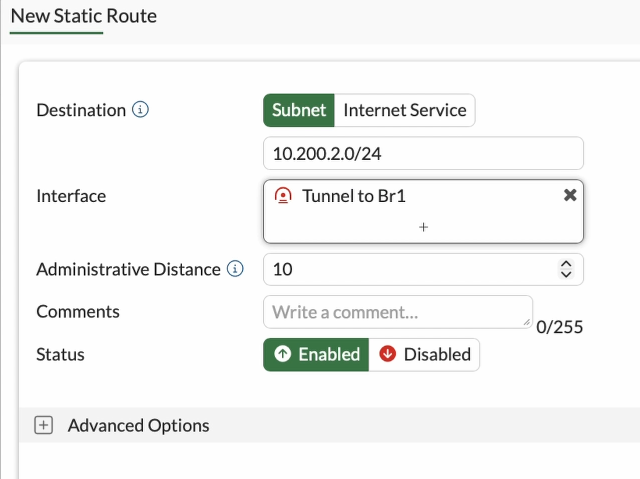Set route status to Disabled
The image size is (640, 479).
coord(425,354)
